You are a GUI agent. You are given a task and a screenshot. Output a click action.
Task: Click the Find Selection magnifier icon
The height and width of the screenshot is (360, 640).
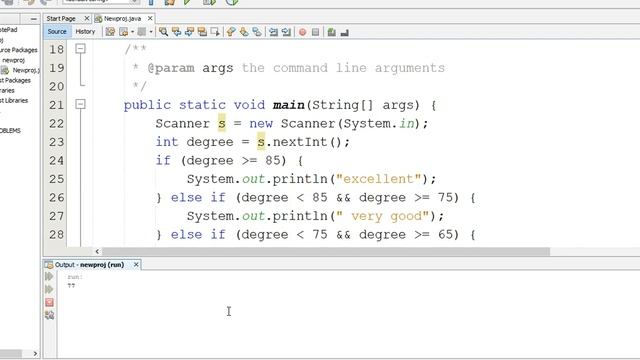point(163,32)
